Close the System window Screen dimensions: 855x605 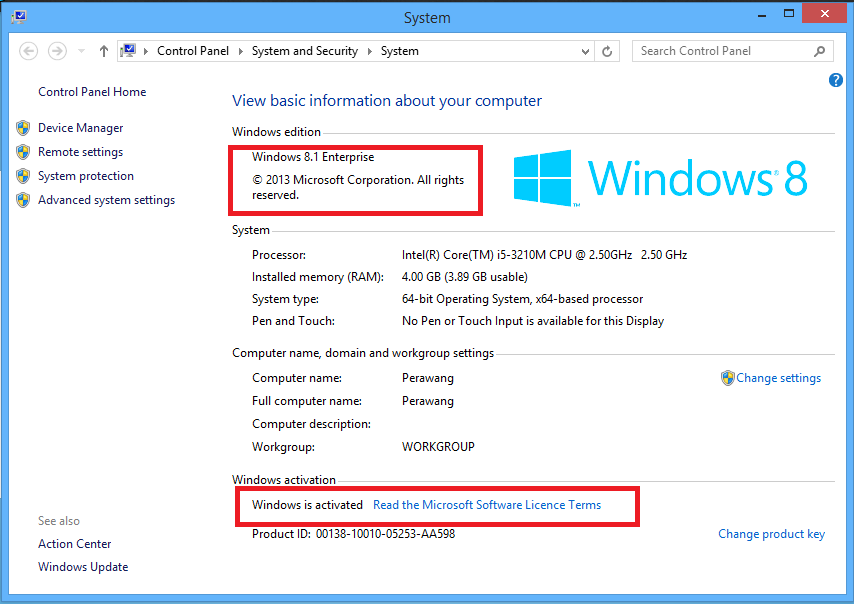(x=824, y=13)
